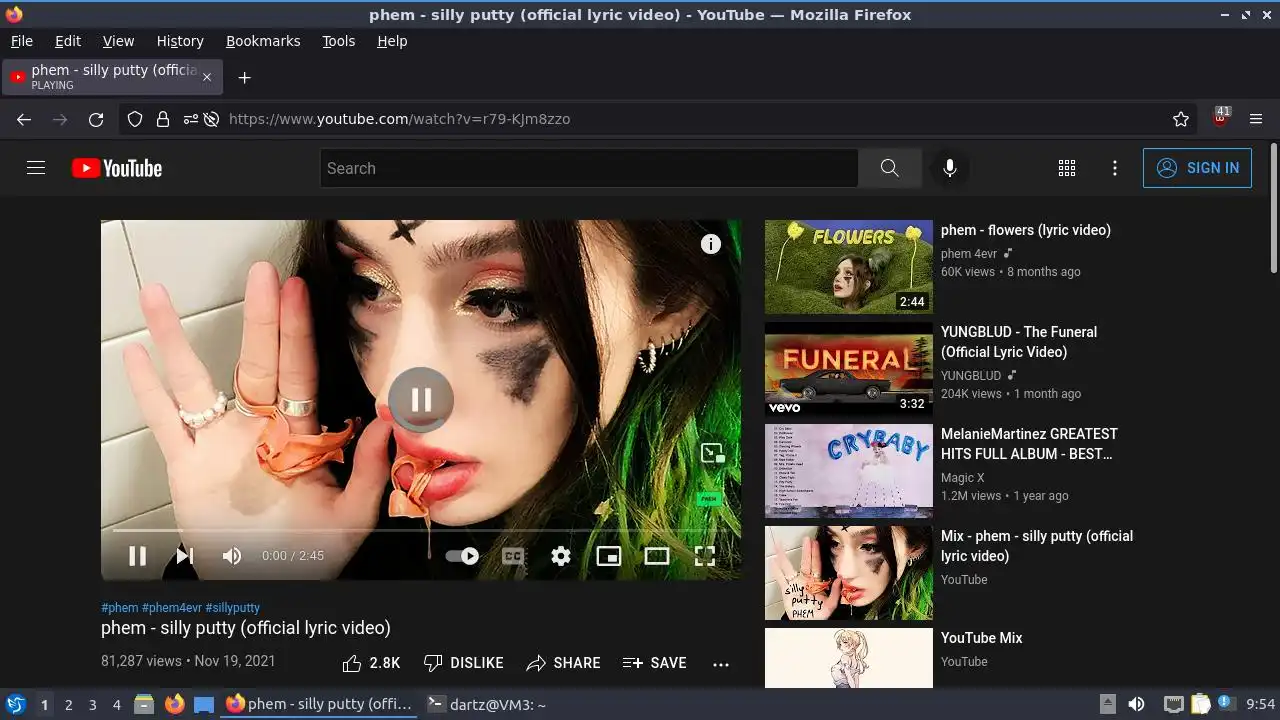Pause the video with the bottom-bar button

[137, 556]
